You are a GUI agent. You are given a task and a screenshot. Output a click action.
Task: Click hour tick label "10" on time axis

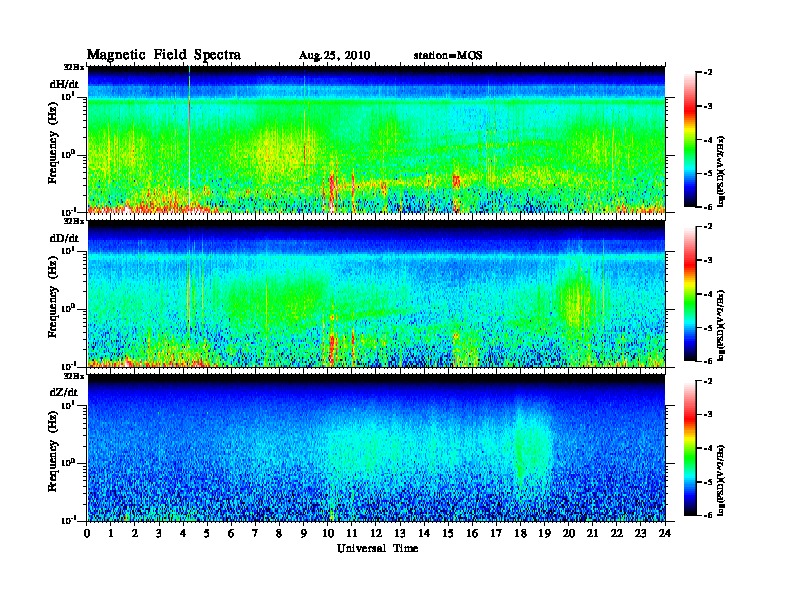(328, 533)
